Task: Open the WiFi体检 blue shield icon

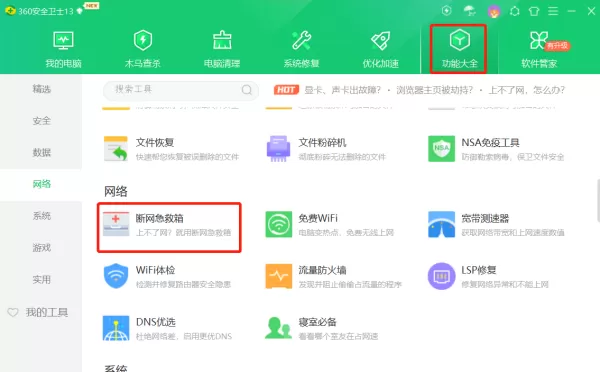Action: pyautogui.click(x=116, y=276)
